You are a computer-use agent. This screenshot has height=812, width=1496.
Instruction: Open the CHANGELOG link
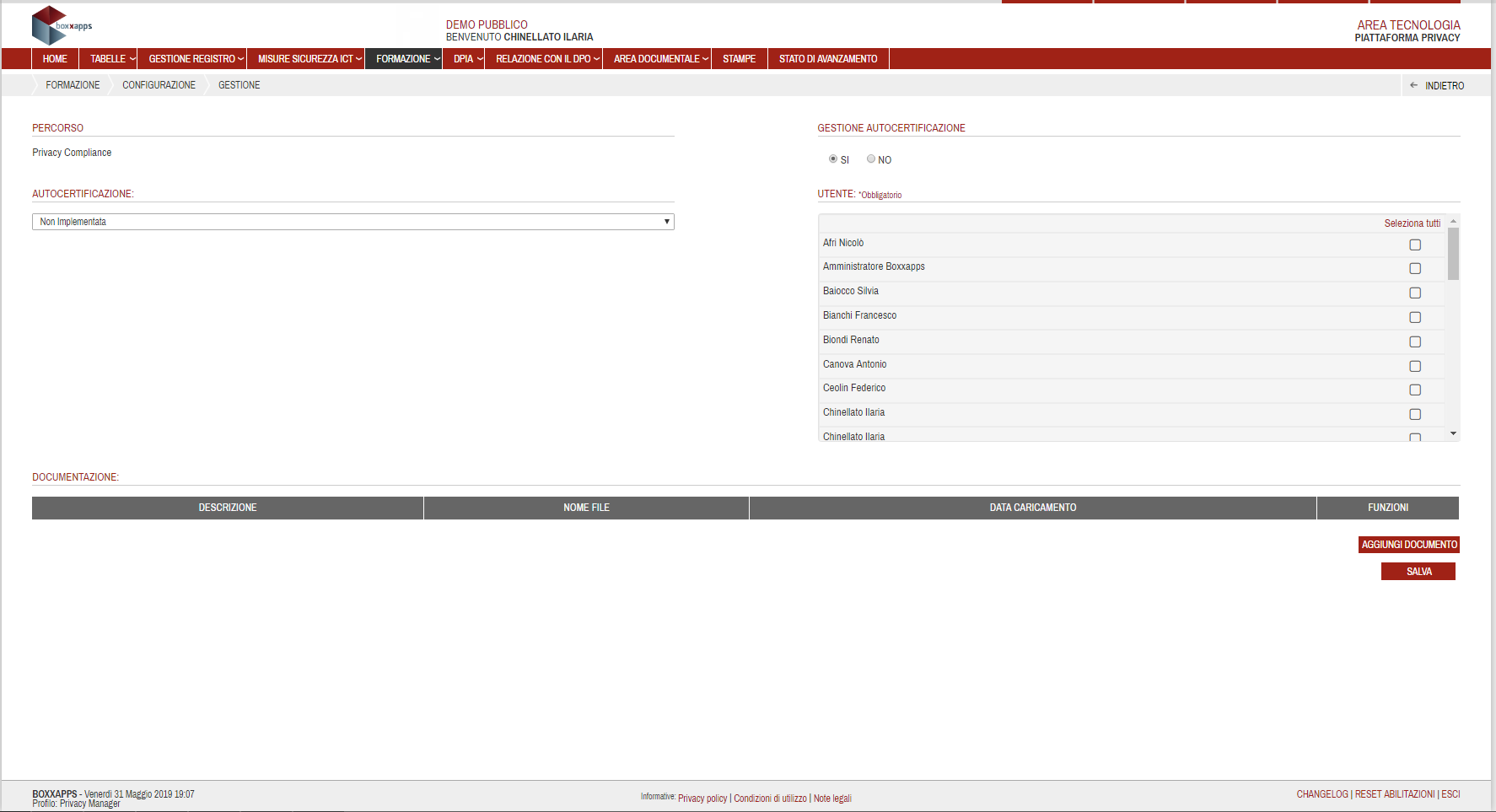[1322, 794]
